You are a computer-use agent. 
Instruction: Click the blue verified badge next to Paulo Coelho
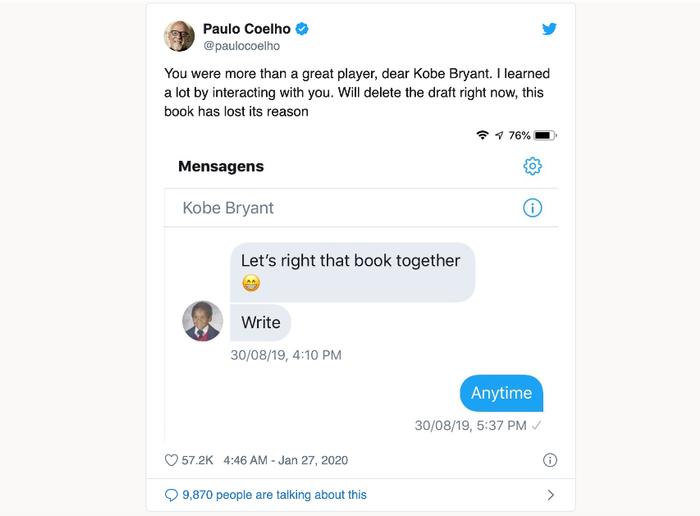pos(302,29)
